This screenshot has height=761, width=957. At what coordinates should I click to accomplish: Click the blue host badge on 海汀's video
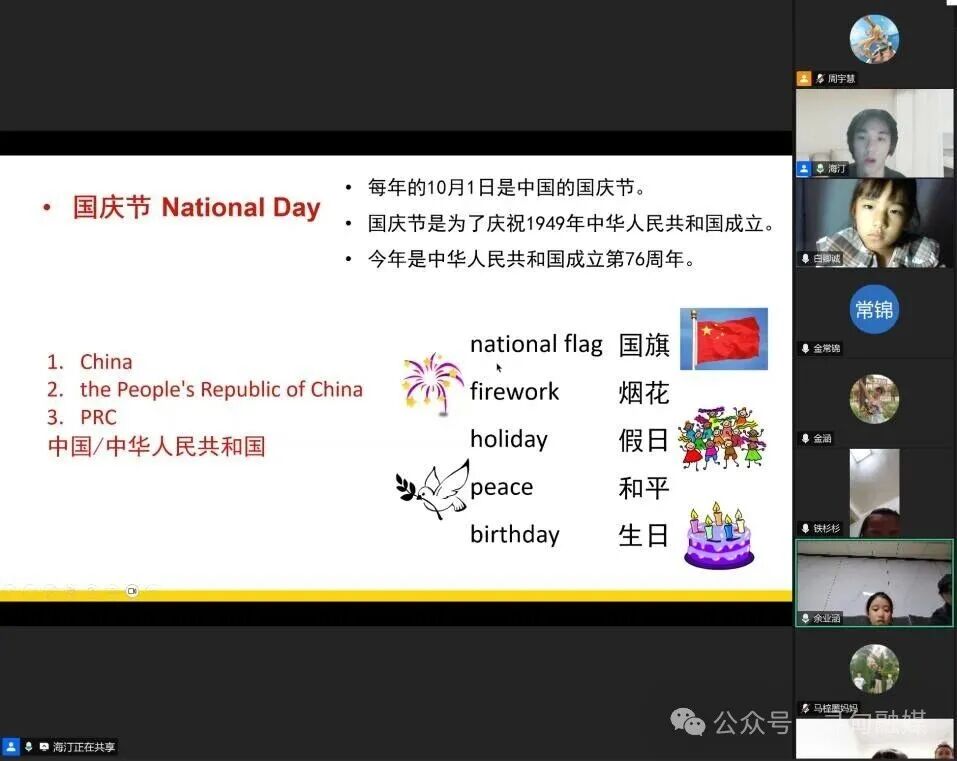point(804,168)
